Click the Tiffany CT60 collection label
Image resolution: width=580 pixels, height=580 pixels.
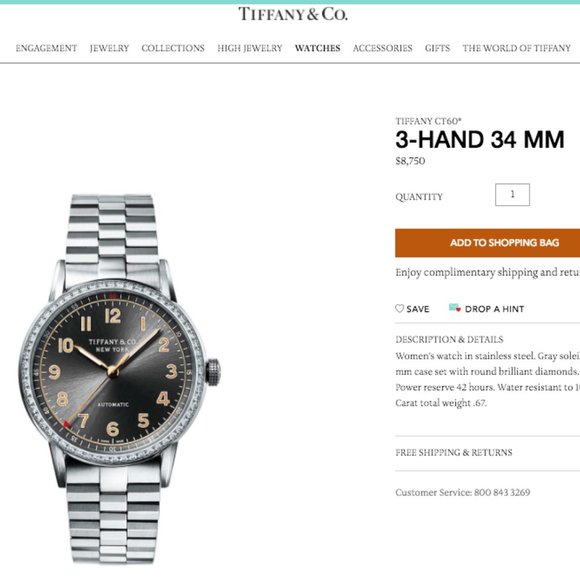click(x=428, y=121)
